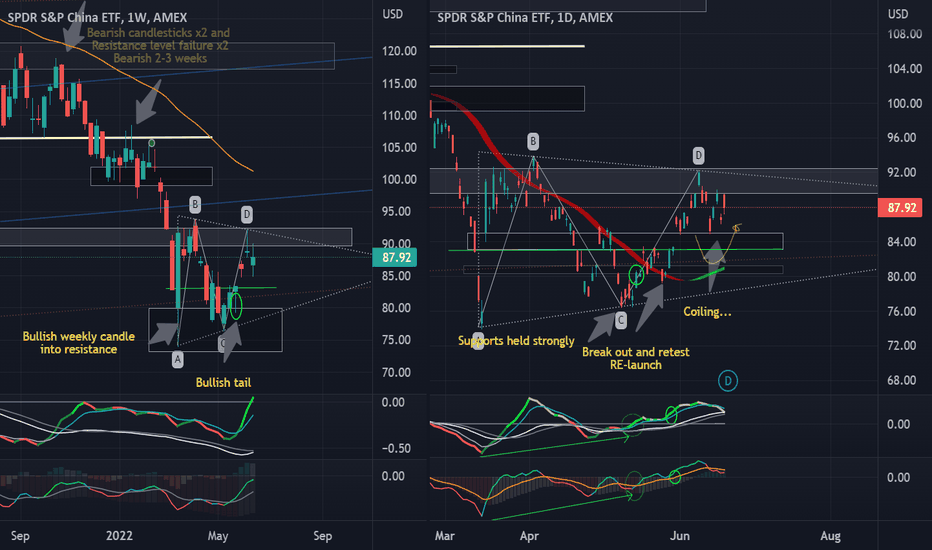The image size is (932, 550).
Task: Select the red 87.92 price tag on daily chart
Action: (900, 208)
